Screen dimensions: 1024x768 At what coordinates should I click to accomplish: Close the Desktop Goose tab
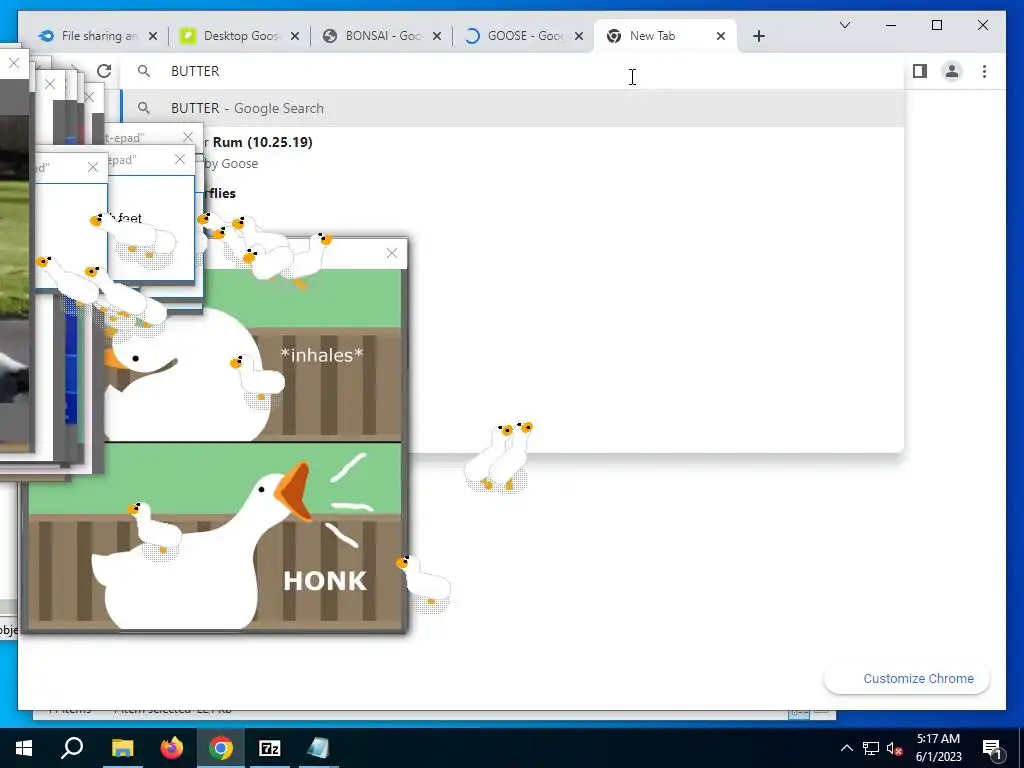click(x=295, y=36)
